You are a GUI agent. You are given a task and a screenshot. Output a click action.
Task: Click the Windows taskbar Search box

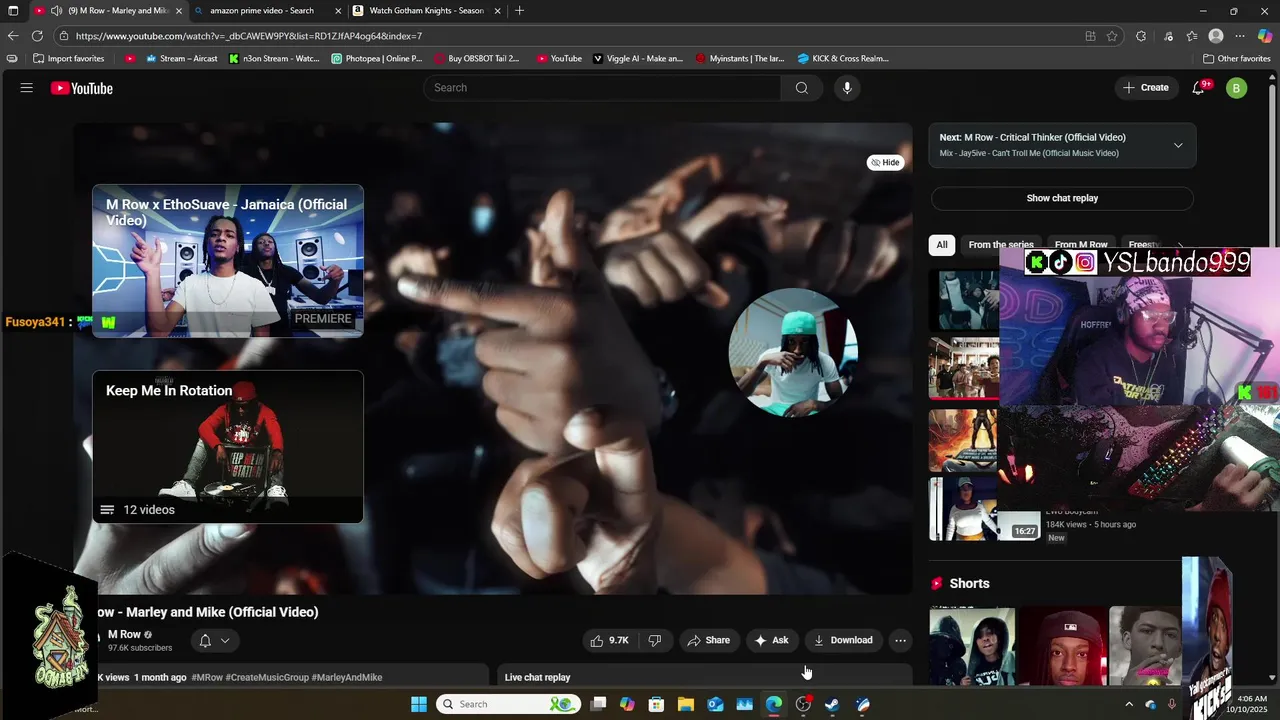508,704
